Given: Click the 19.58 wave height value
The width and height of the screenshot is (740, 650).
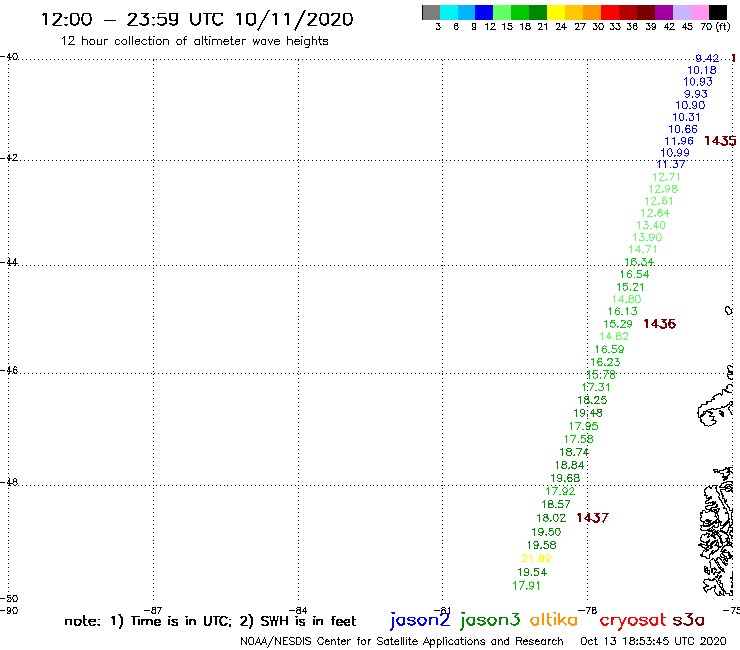Looking at the screenshot, I should [541, 545].
